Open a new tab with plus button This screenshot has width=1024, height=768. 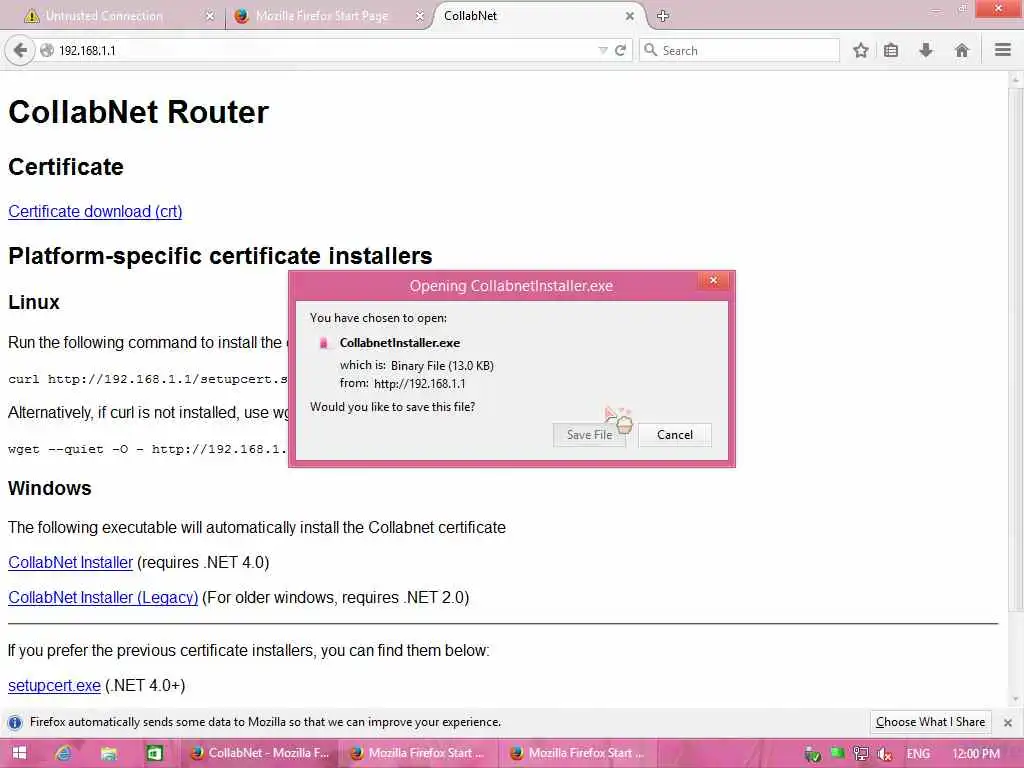[663, 16]
